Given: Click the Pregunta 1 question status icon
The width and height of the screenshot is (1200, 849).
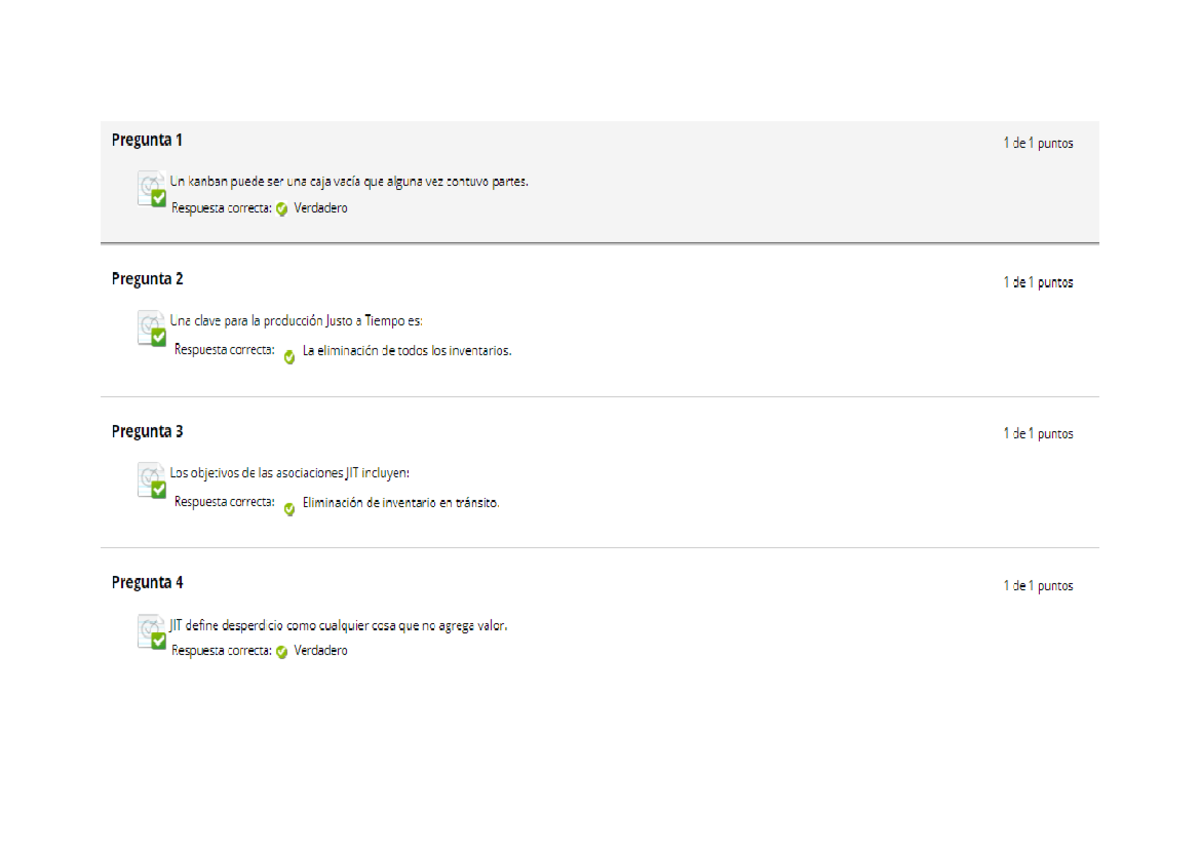Looking at the screenshot, I should (x=152, y=189).
